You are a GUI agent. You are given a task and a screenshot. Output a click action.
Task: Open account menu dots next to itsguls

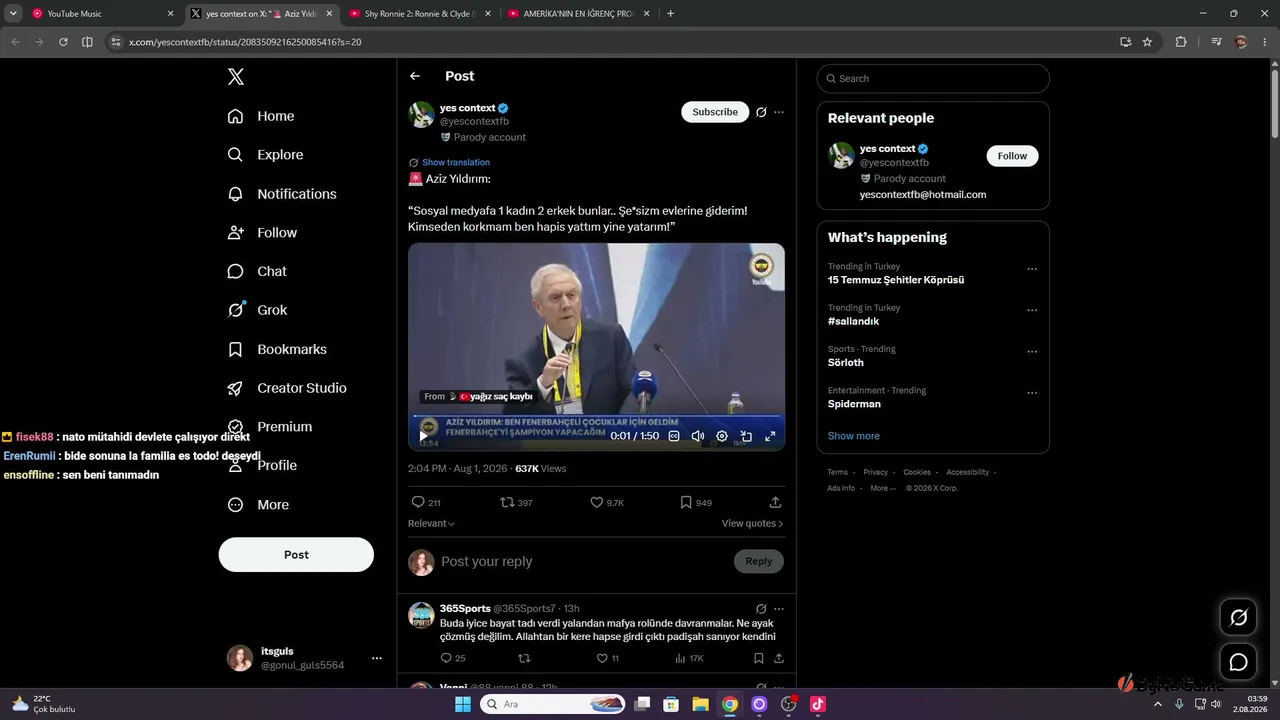[x=377, y=658]
